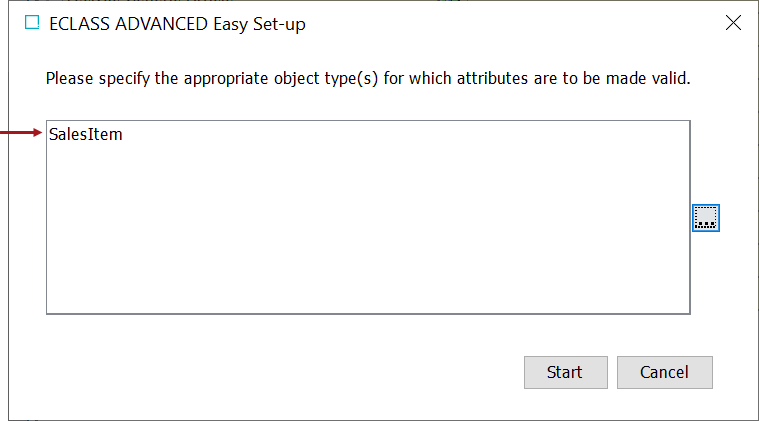The width and height of the screenshot is (759, 421).
Task: Click the instruction text about object types
Action: coord(368,78)
